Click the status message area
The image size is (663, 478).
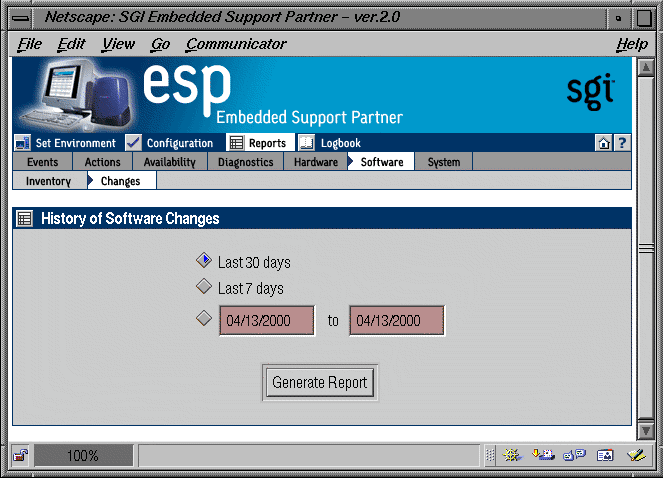309,455
